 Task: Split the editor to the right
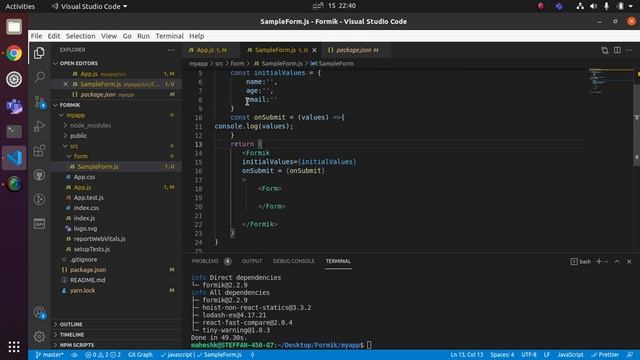(x=617, y=50)
